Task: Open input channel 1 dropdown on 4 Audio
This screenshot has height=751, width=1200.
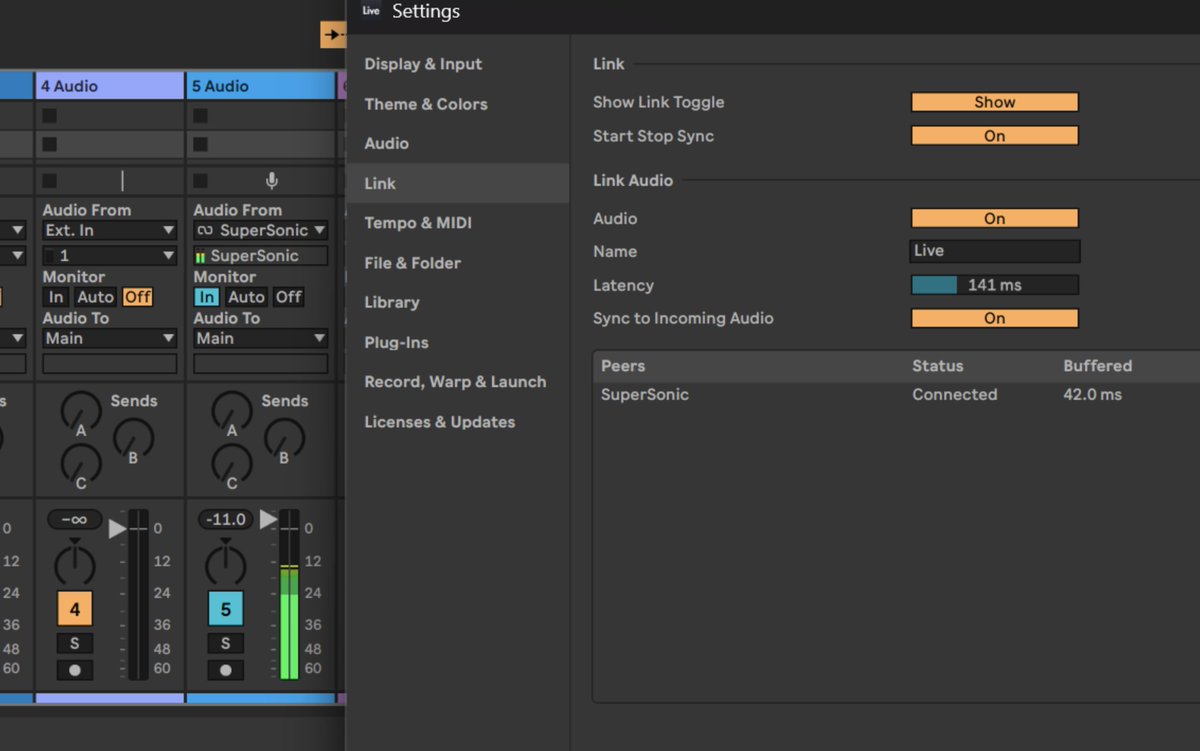Action: [110, 256]
